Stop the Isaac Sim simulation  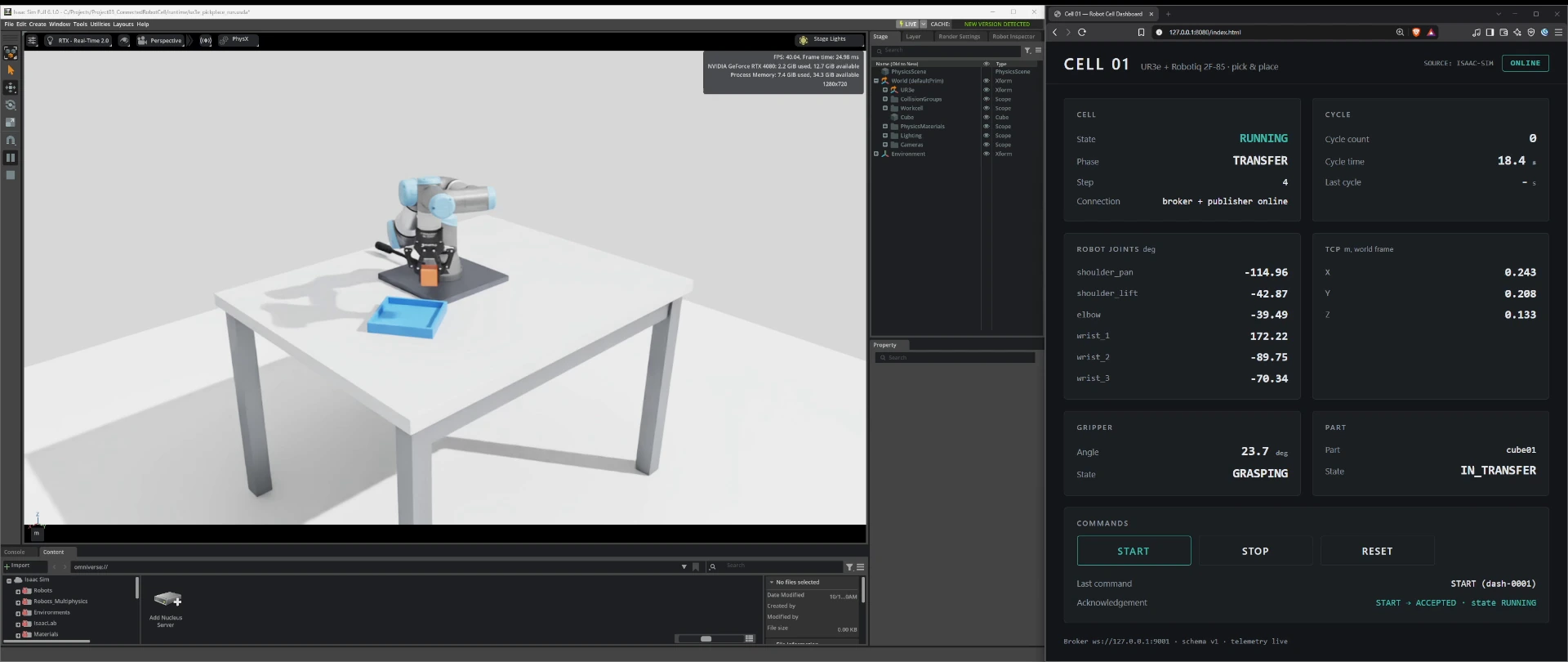pos(11,175)
